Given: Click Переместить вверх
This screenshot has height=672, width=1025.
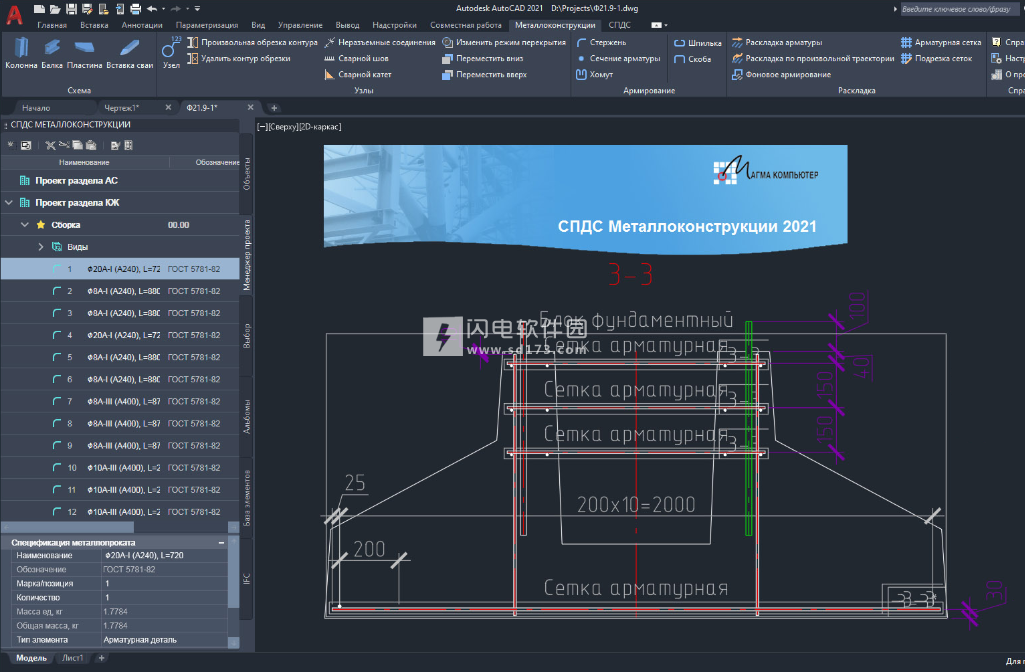Looking at the screenshot, I should (484, 75).
